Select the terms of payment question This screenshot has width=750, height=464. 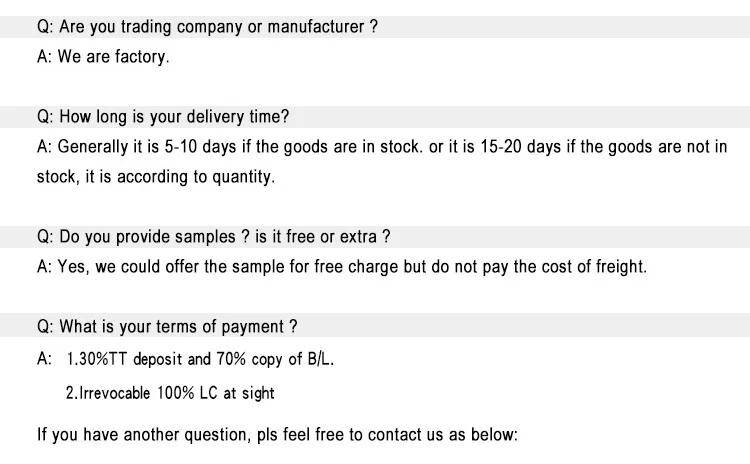click(166, 327)
